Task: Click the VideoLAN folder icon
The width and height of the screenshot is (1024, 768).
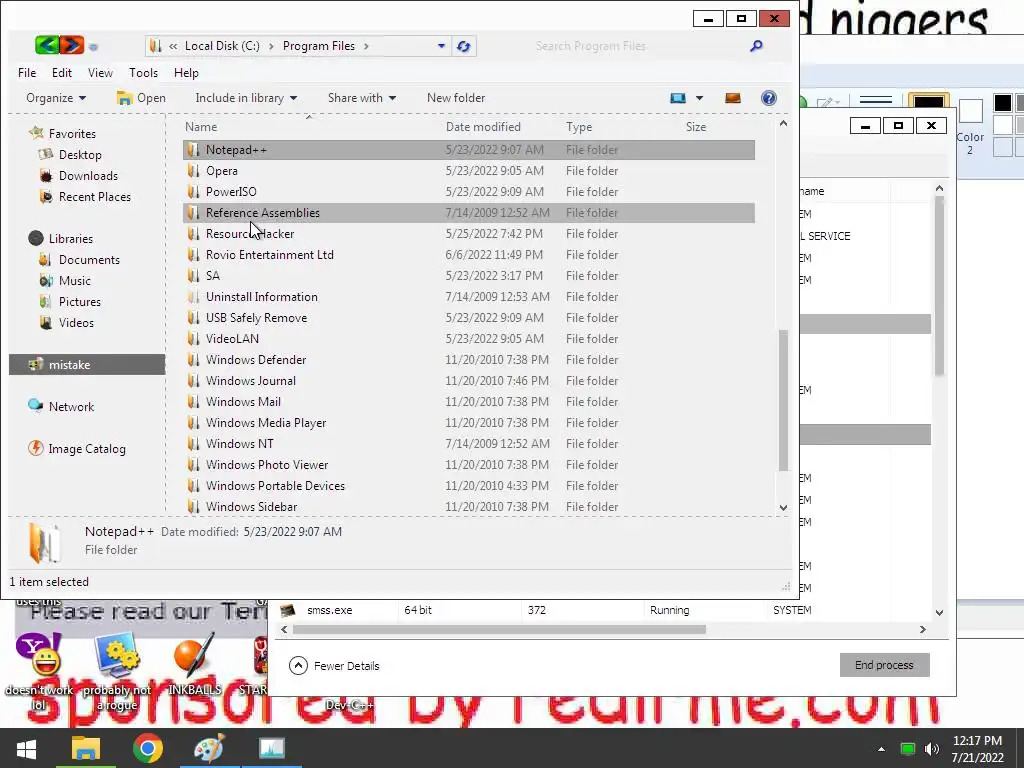Action: coord(193,338)
